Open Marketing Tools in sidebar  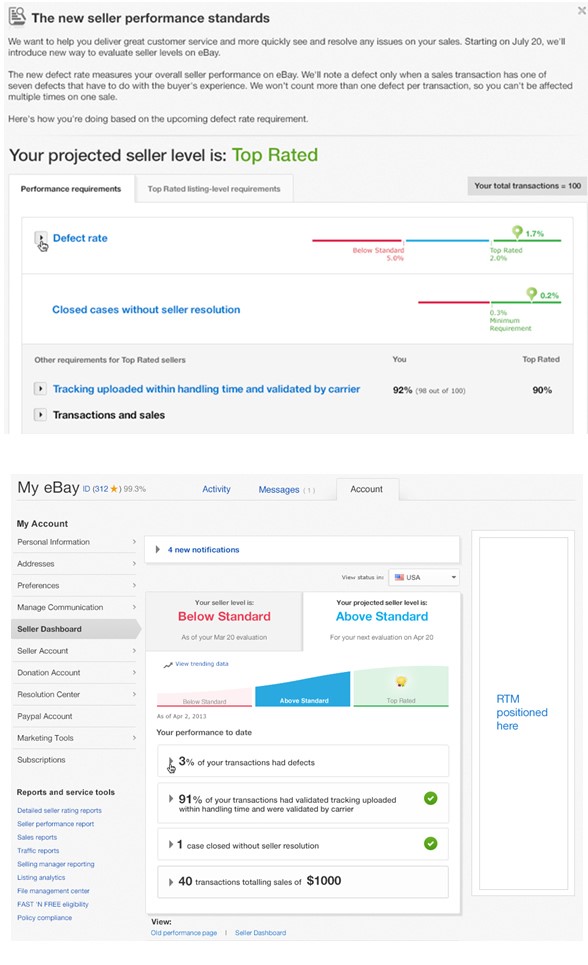tap(75, 738)
